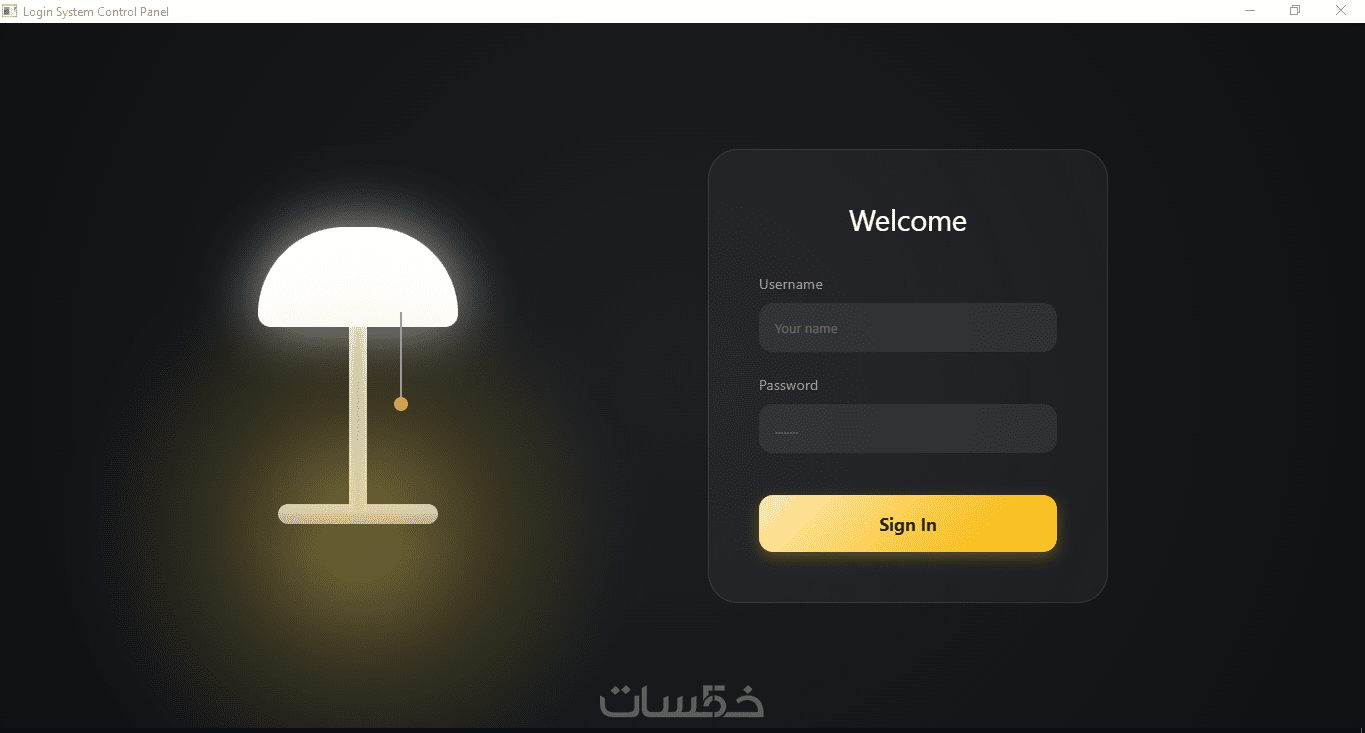This screenshot has height=733, width=1365.
Task: Click empty card area below Sign In
Action: tap(908, 578)
